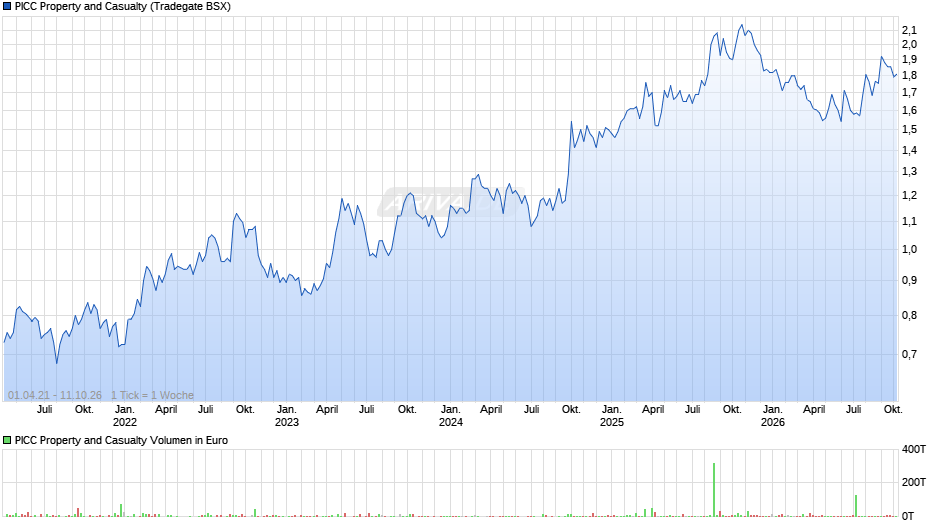This screenshot has height=526, width=940.
Task: Click the tallest green volume bar
Action: point(714,489)
